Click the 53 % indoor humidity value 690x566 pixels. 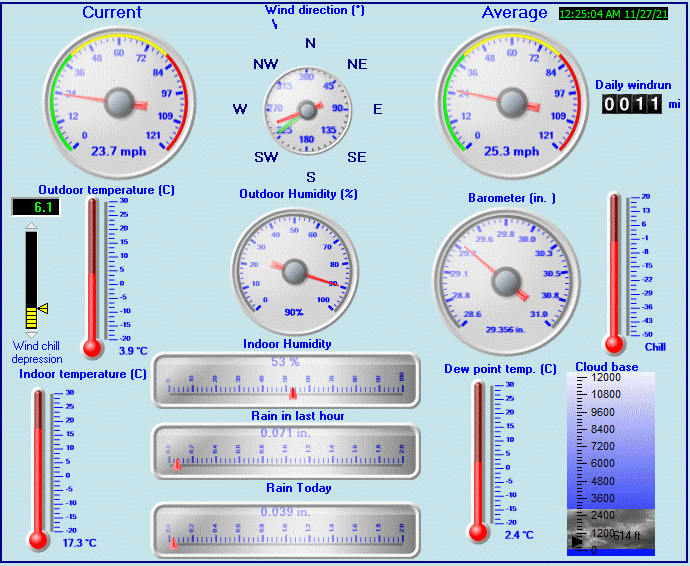pos(286,362)
